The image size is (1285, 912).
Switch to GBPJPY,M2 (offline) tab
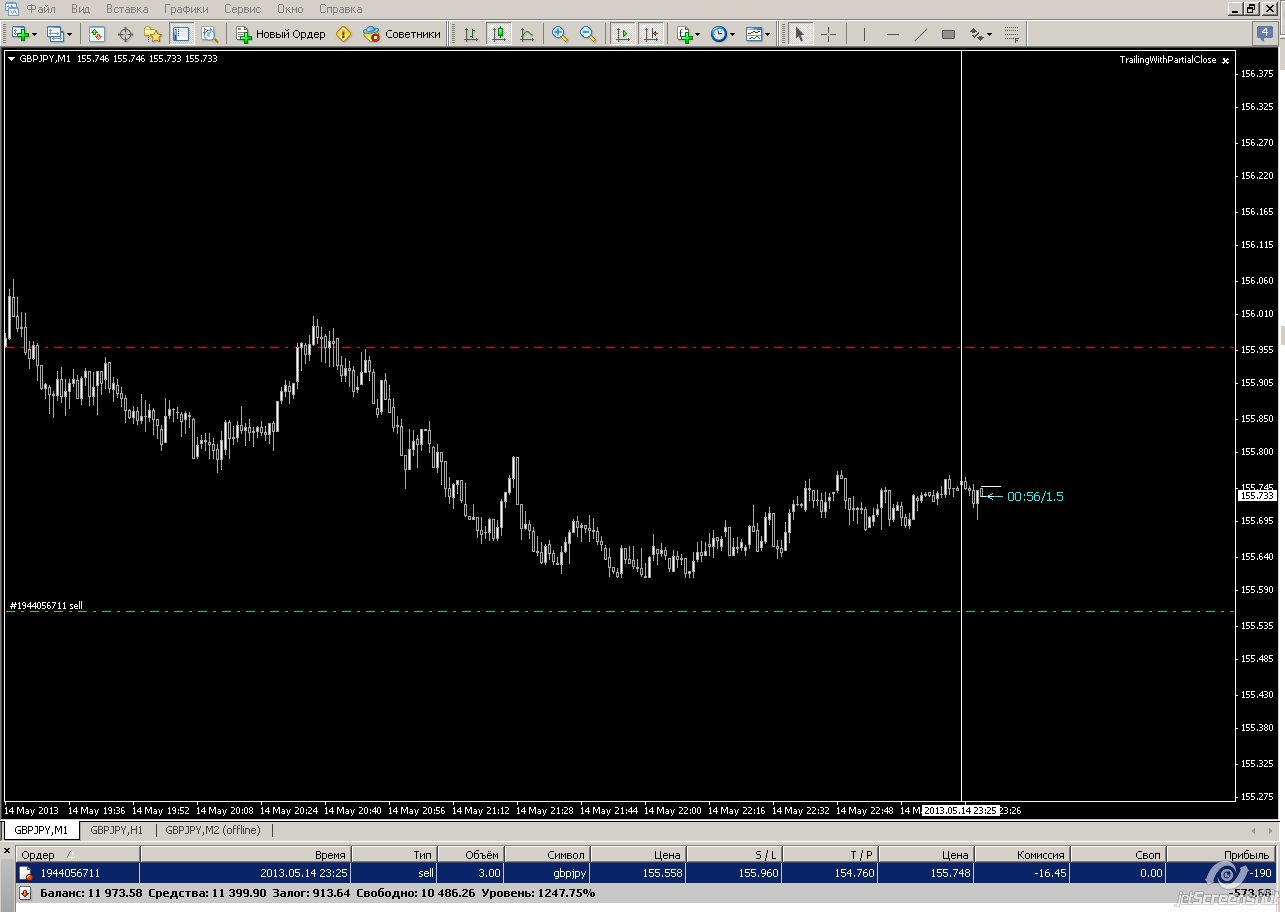click(x=213, y=830)
